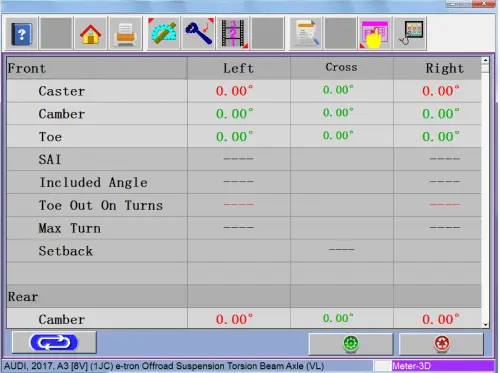Select right front Toe value
The height and width of the screenshot is (373, 500).
pos(441,137)
